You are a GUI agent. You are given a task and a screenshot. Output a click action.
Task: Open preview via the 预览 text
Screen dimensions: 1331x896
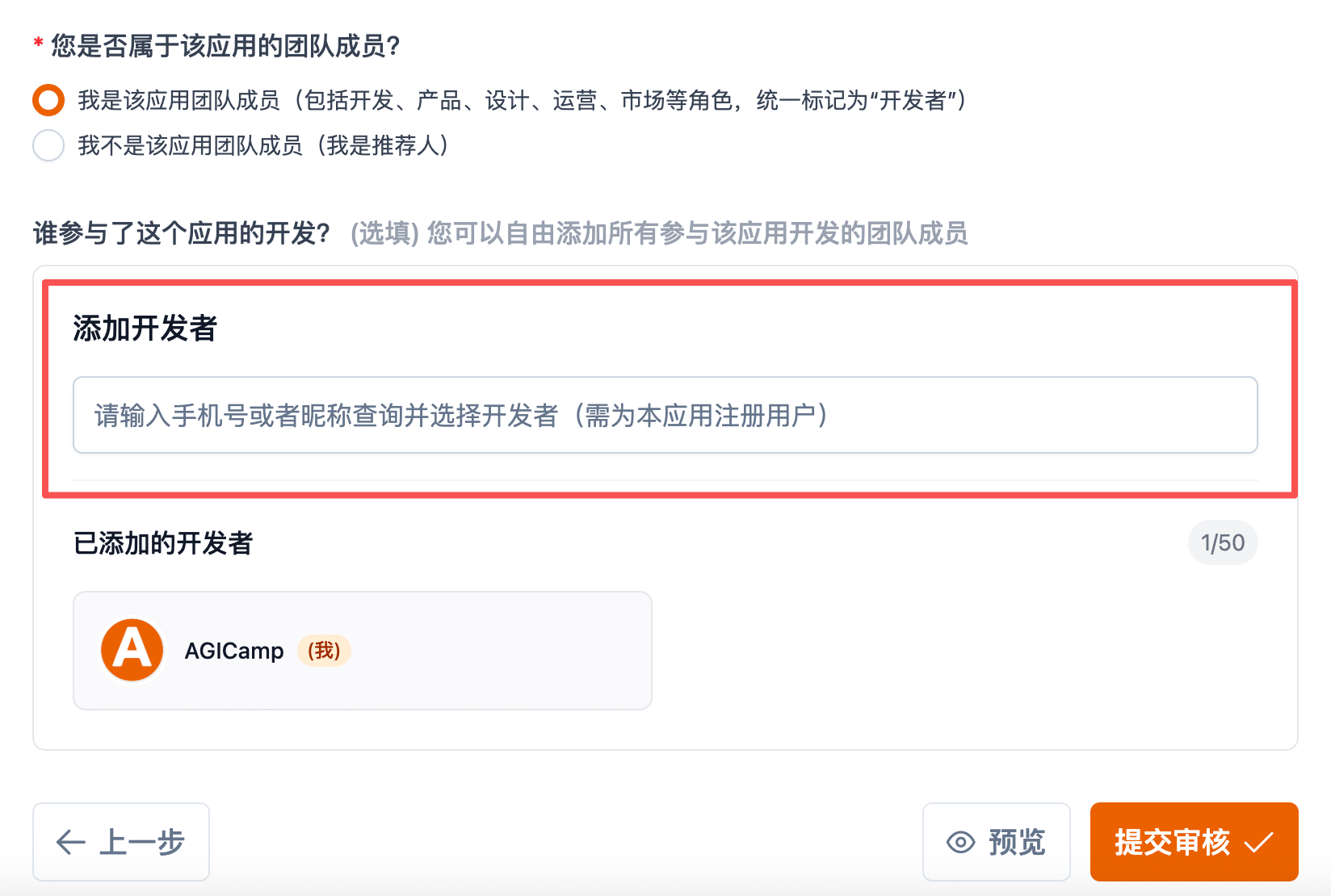1017,842
